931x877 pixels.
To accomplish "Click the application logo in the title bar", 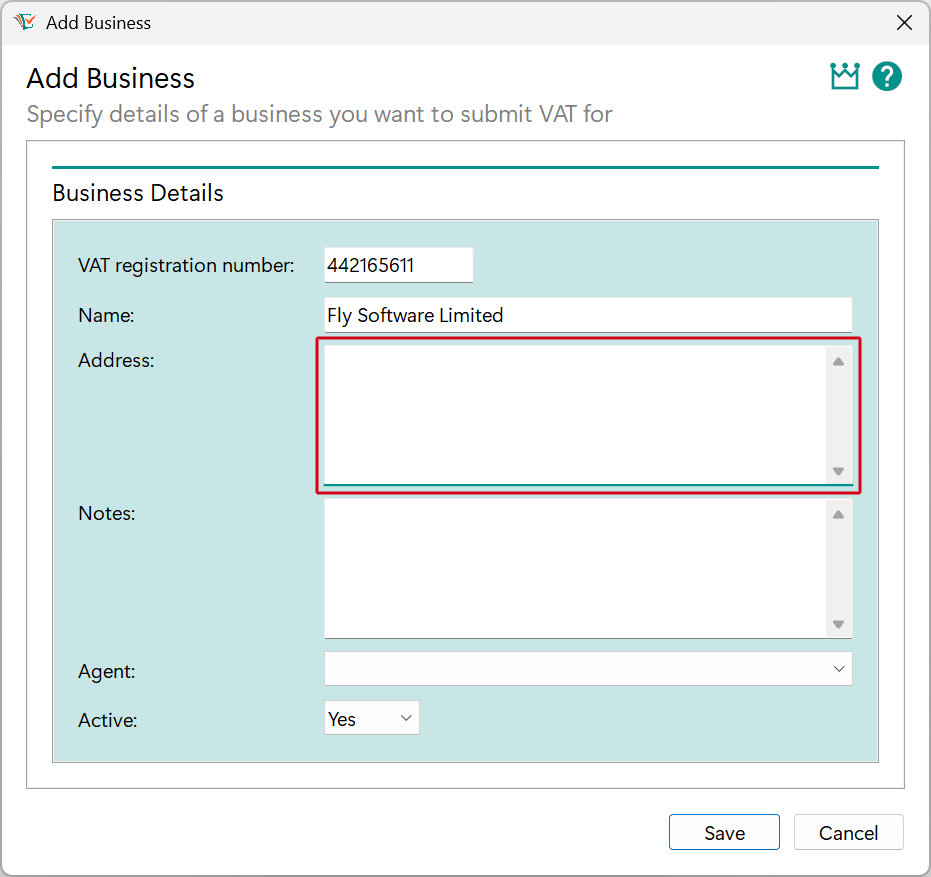I will (22, 21).
